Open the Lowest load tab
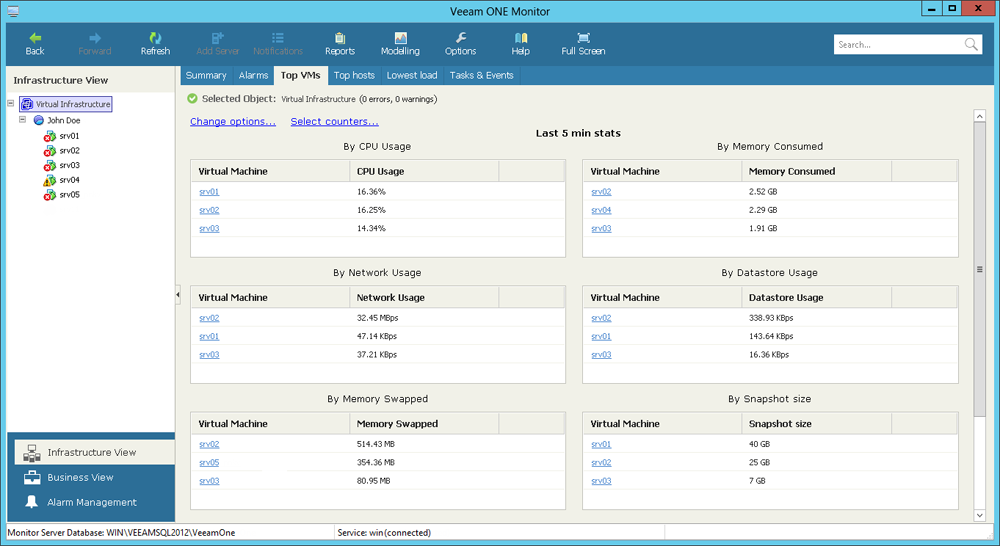 coord(412,75)
